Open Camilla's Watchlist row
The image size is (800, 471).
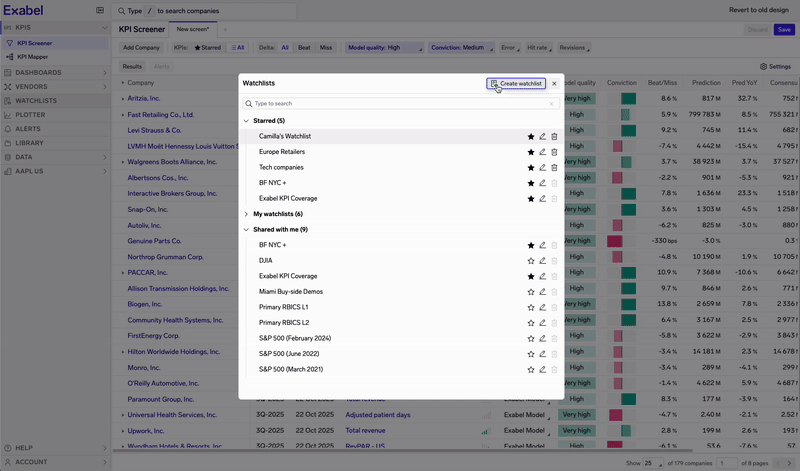[x=401, y=136]
